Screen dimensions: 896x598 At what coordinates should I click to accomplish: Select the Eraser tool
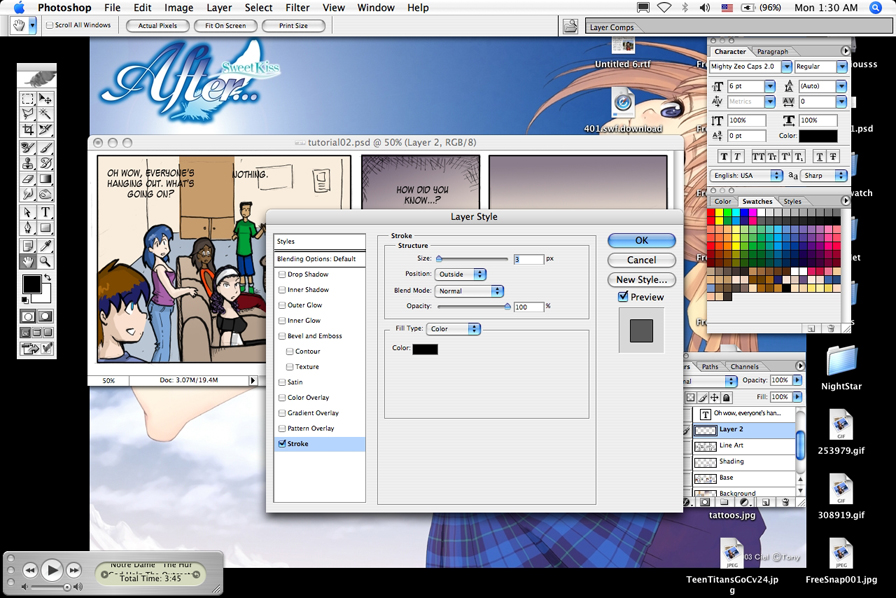pos(27,179)
